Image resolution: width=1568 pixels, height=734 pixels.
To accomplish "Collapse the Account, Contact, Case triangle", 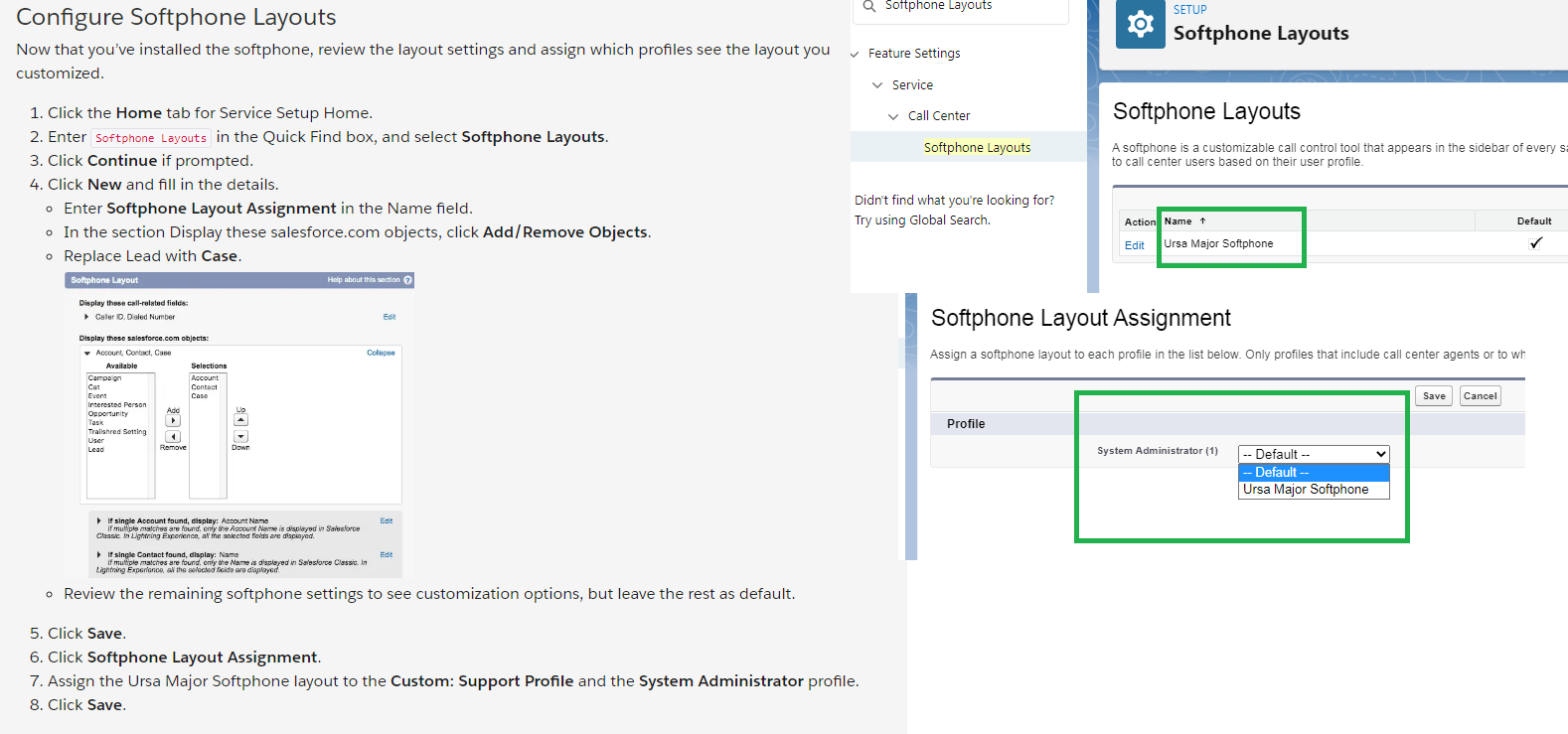I will [x=87, y=353].
